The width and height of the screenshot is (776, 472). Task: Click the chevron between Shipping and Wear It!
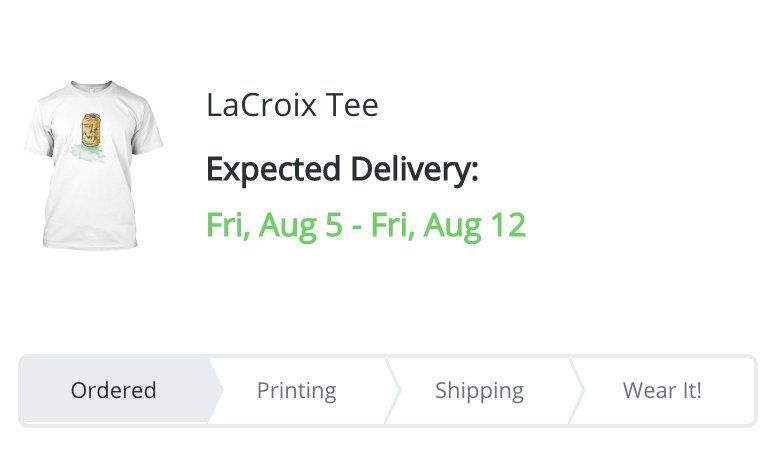tap(578, 390)
